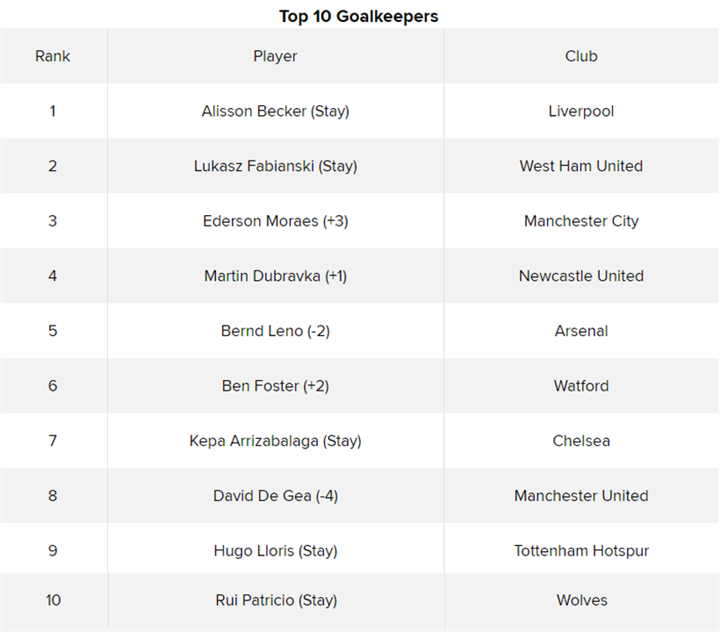
Task: Click the Rank column header
Action: 53,56
